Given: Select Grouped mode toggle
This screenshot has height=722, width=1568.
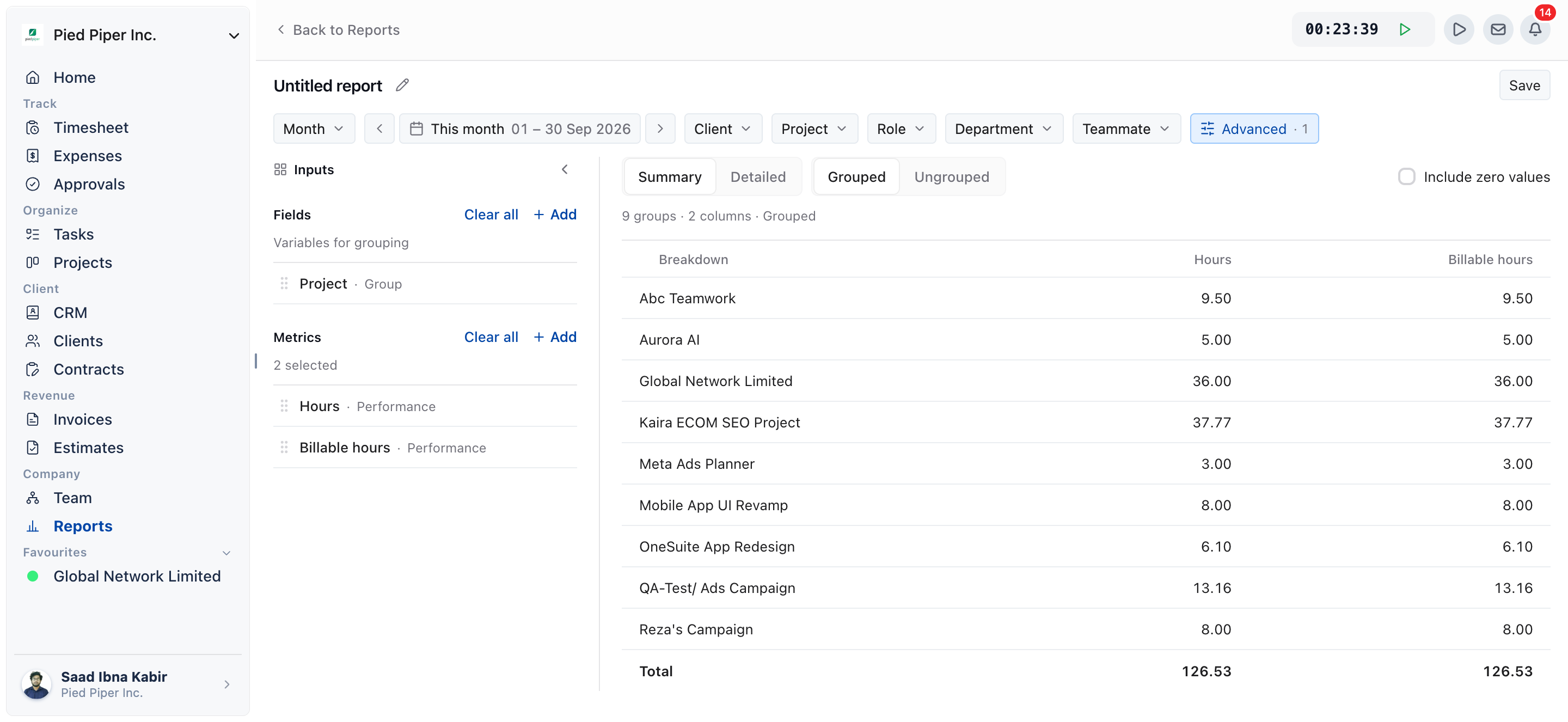Looking at the screenshot, I should pyautogui.click(x=856, y=176).
